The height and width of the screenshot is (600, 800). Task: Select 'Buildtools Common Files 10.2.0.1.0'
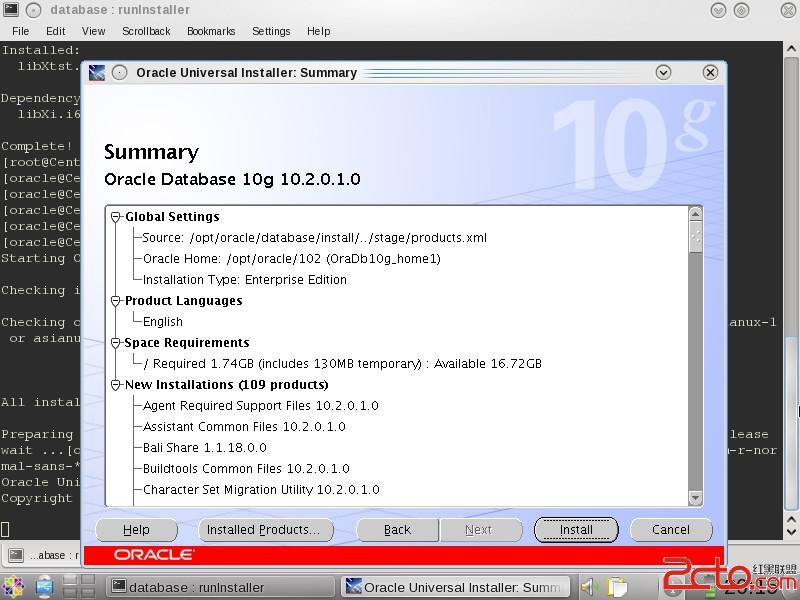tap(246, 469)
